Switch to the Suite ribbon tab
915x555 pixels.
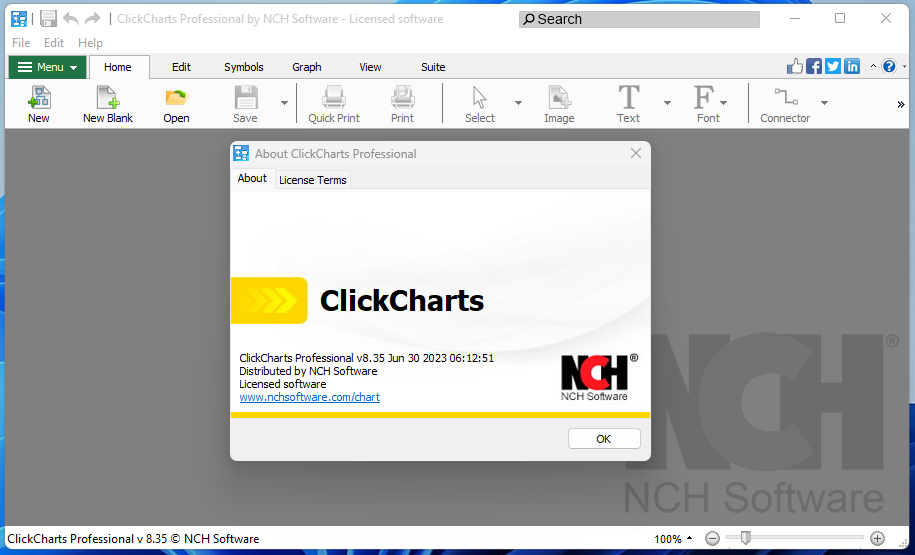point(433,67)
